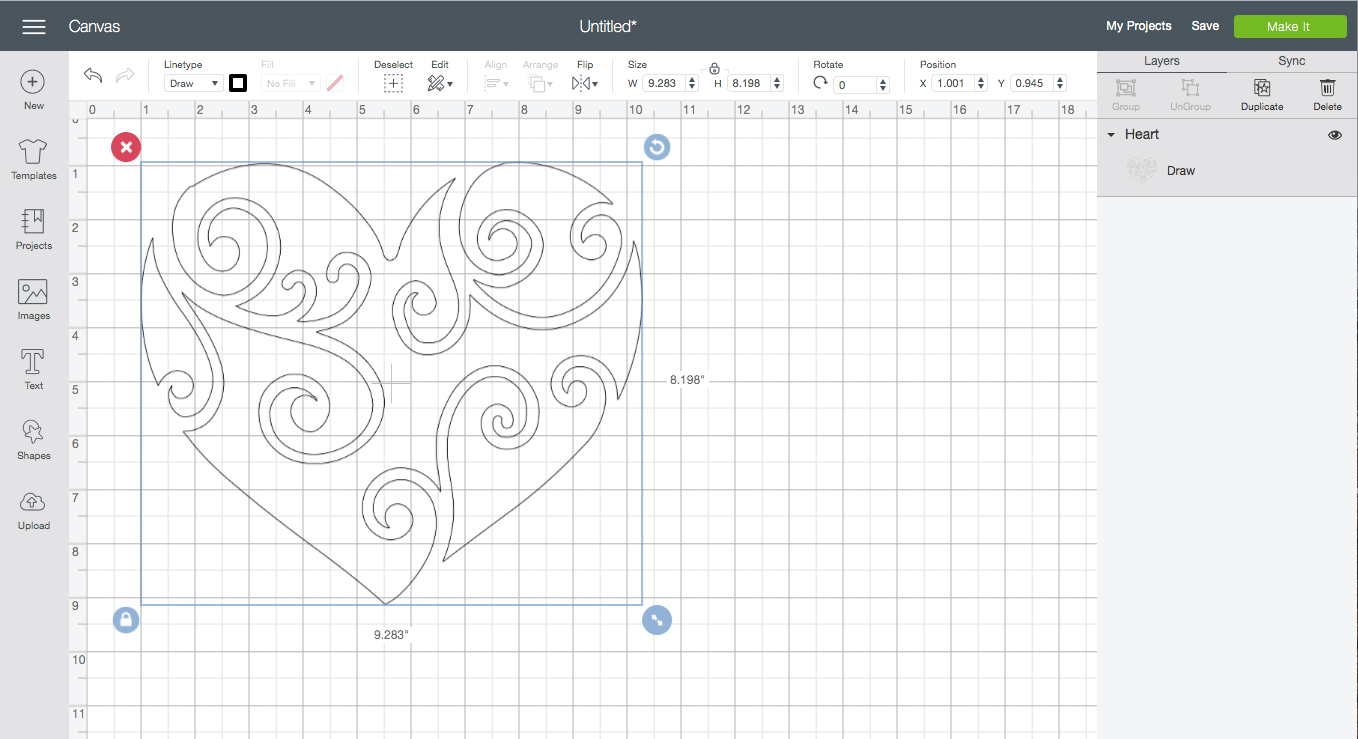Hide the Heart layer with eye icon
The width and height of the screenshot is (1358, 739).
click(1334, 135)
